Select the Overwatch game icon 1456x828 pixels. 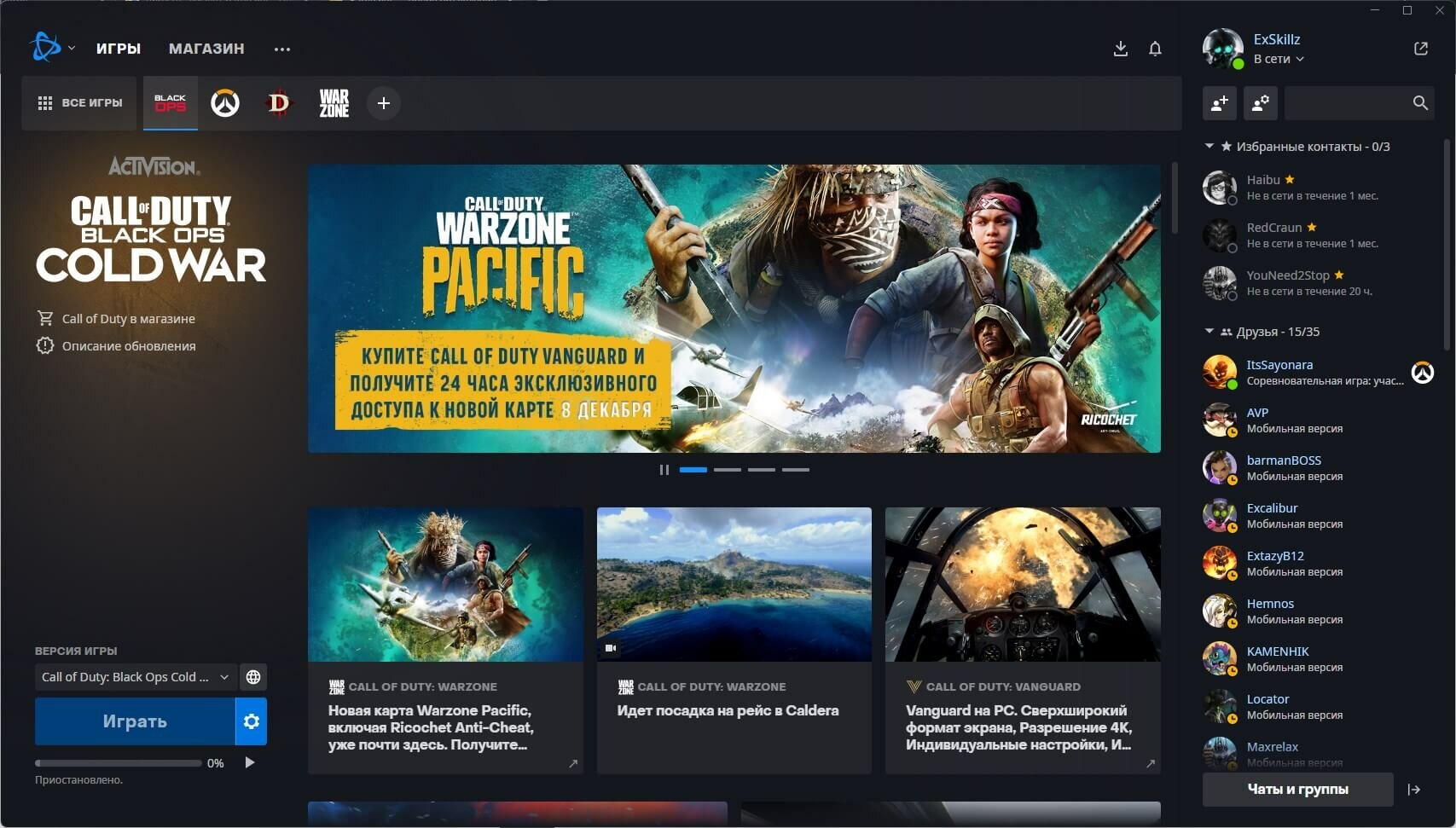point(225,103)
